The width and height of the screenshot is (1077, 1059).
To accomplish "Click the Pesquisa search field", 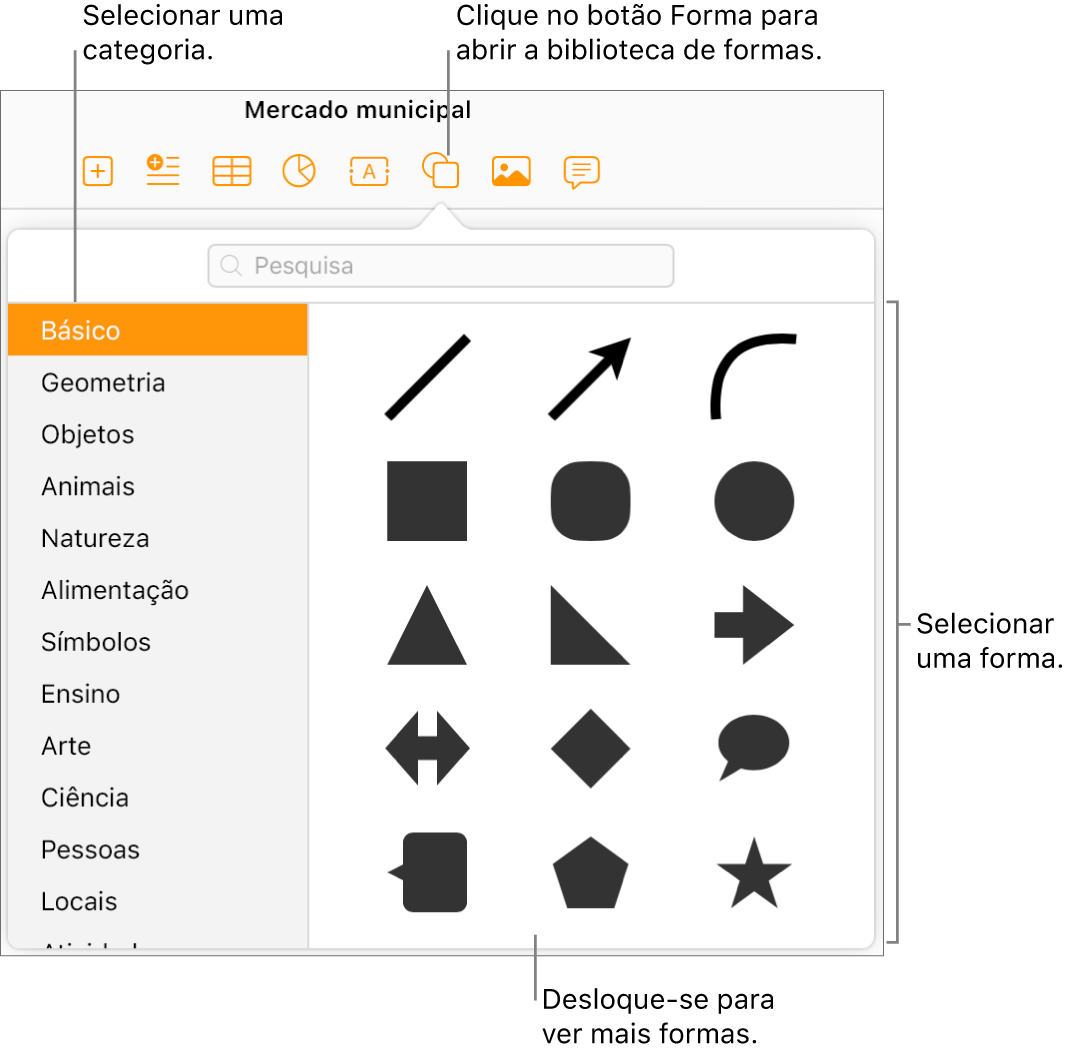I will (441, 266).
